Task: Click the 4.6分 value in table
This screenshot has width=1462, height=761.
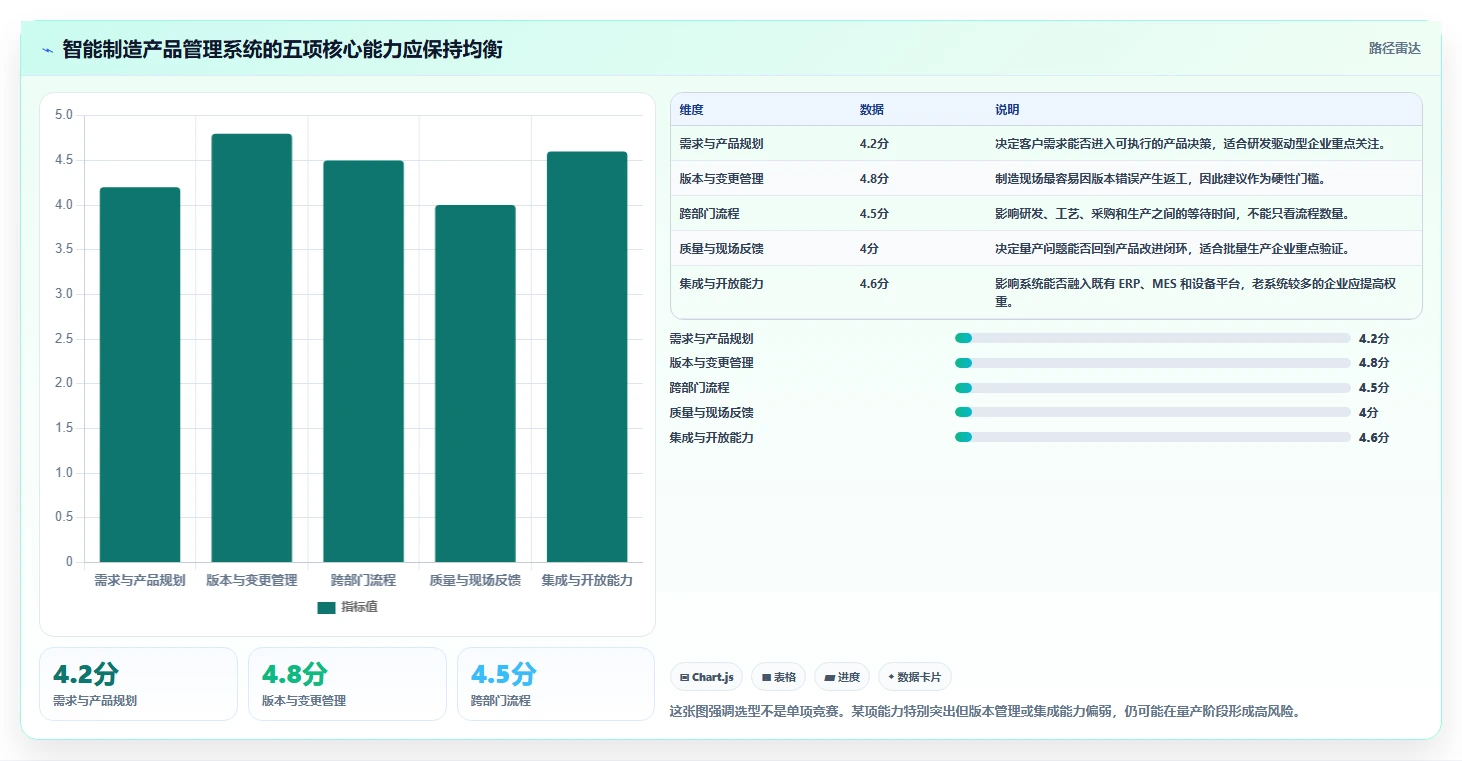Action: (874, 284)
